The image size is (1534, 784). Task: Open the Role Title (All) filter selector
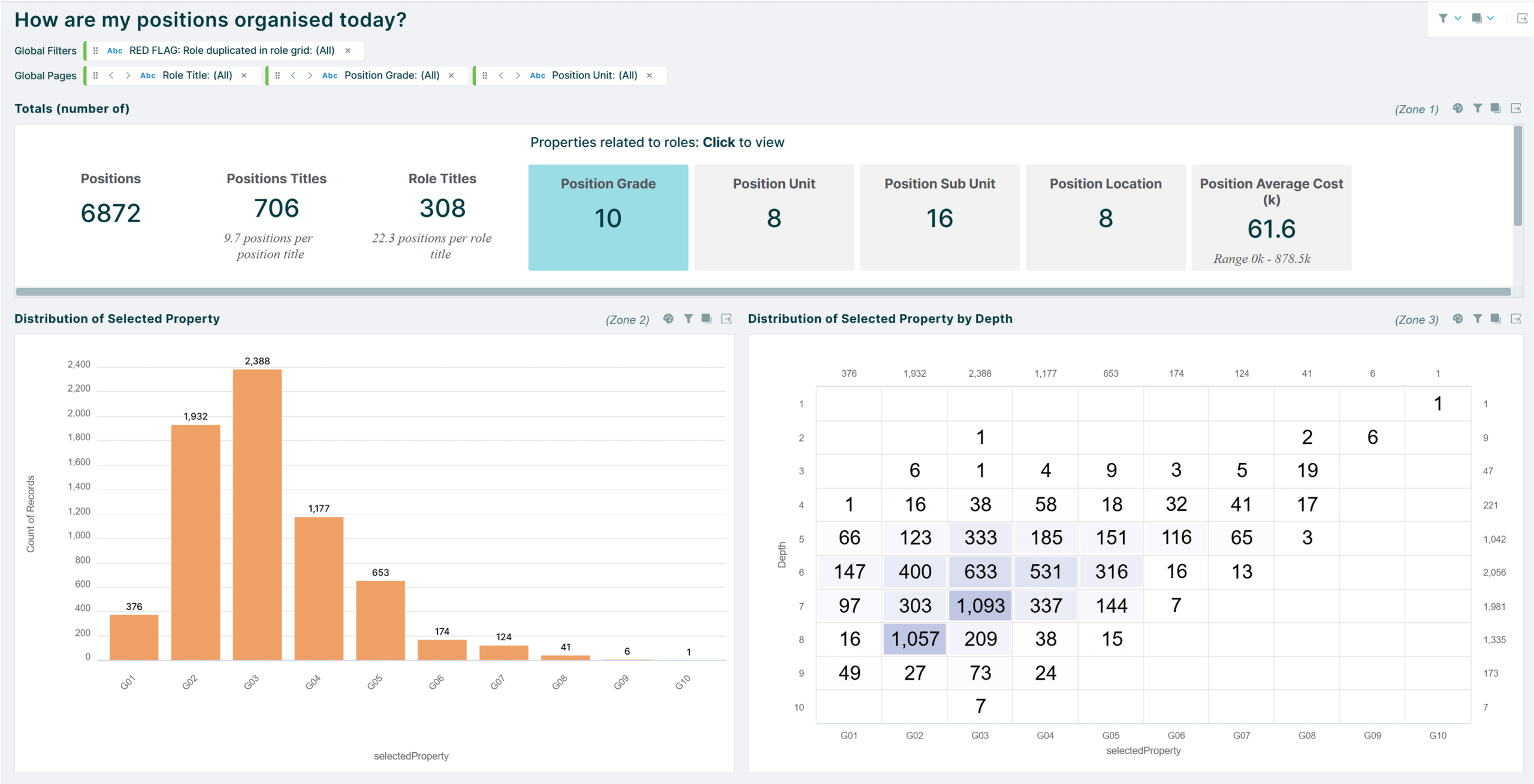[x=197, y=75]
